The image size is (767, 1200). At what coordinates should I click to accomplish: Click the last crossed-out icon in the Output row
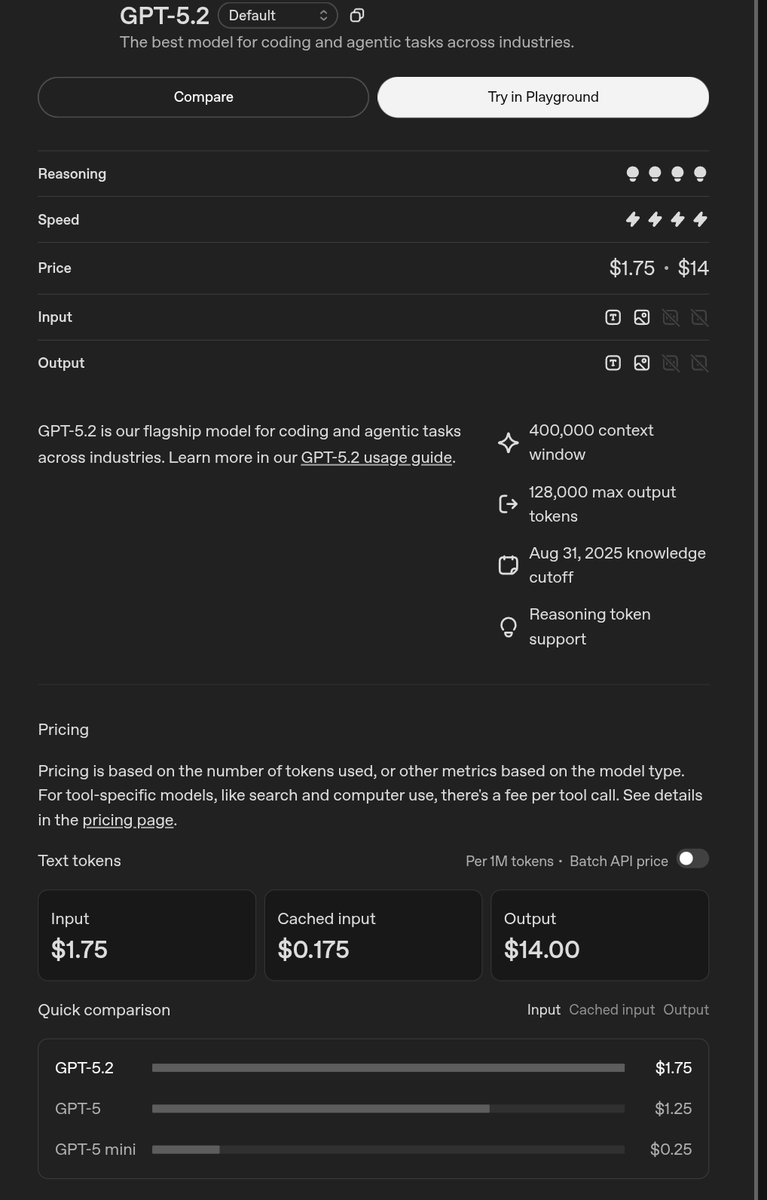(700, 363)
